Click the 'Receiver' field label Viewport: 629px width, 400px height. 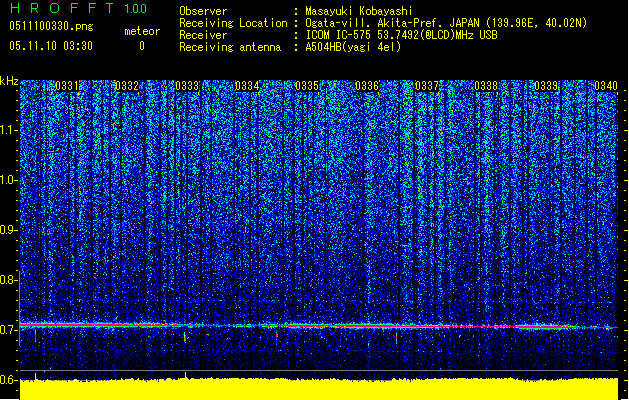point(203,35)
